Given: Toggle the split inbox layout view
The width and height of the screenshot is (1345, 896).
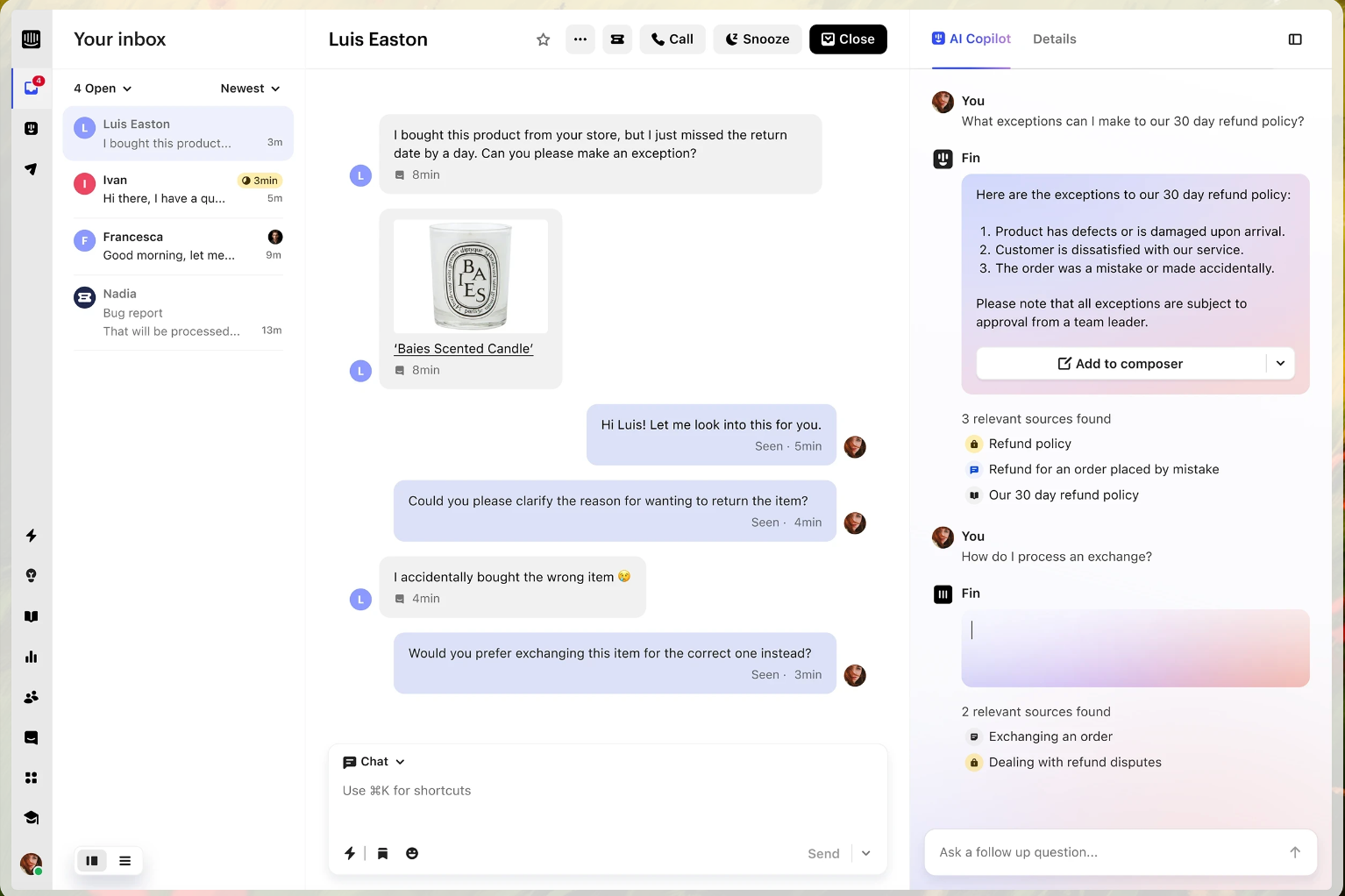Looking at the screenshot, I should pos(91,861).
